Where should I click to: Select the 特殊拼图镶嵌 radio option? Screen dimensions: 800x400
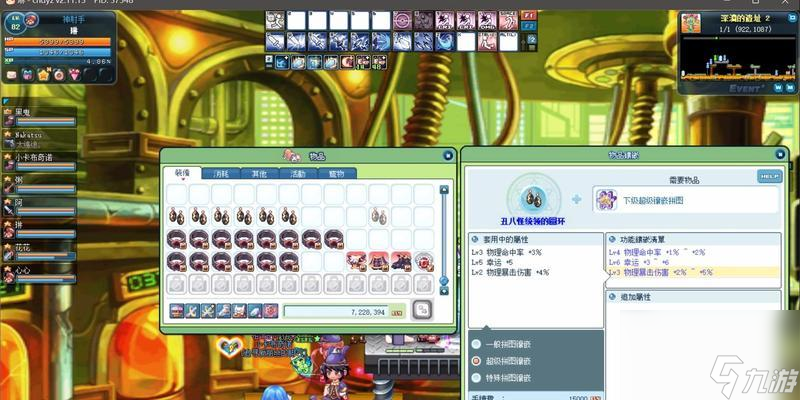coord(476,378)
